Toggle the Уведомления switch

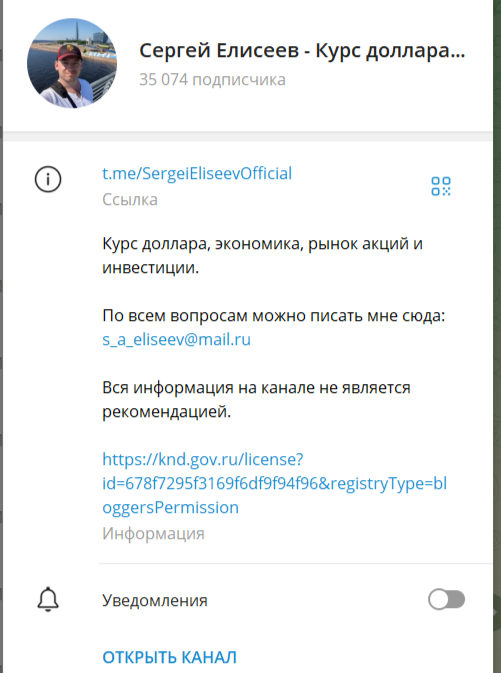[x=446, y=600]
